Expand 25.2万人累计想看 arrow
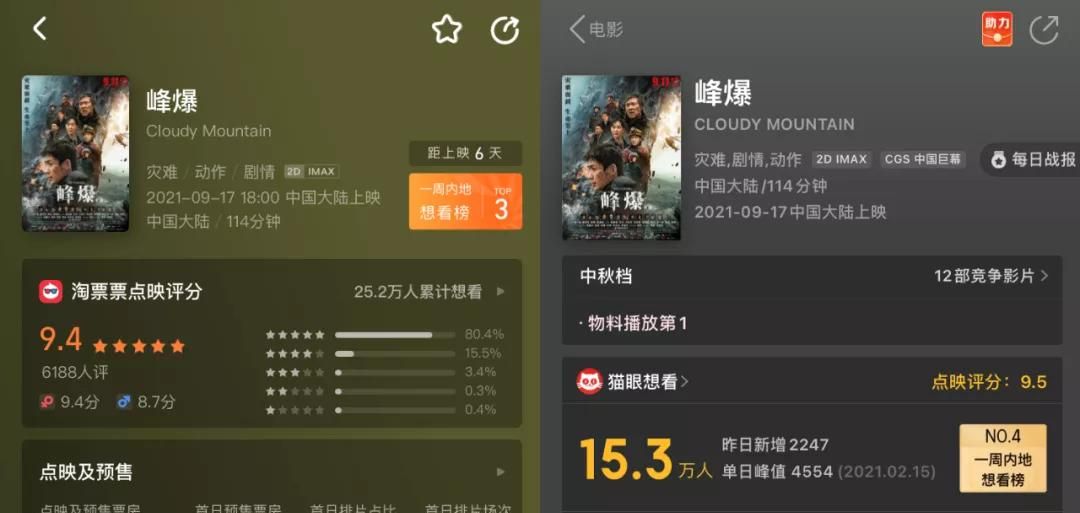Screen dimensions: 1080x513 pyautogui.click(x=501, y=292)
